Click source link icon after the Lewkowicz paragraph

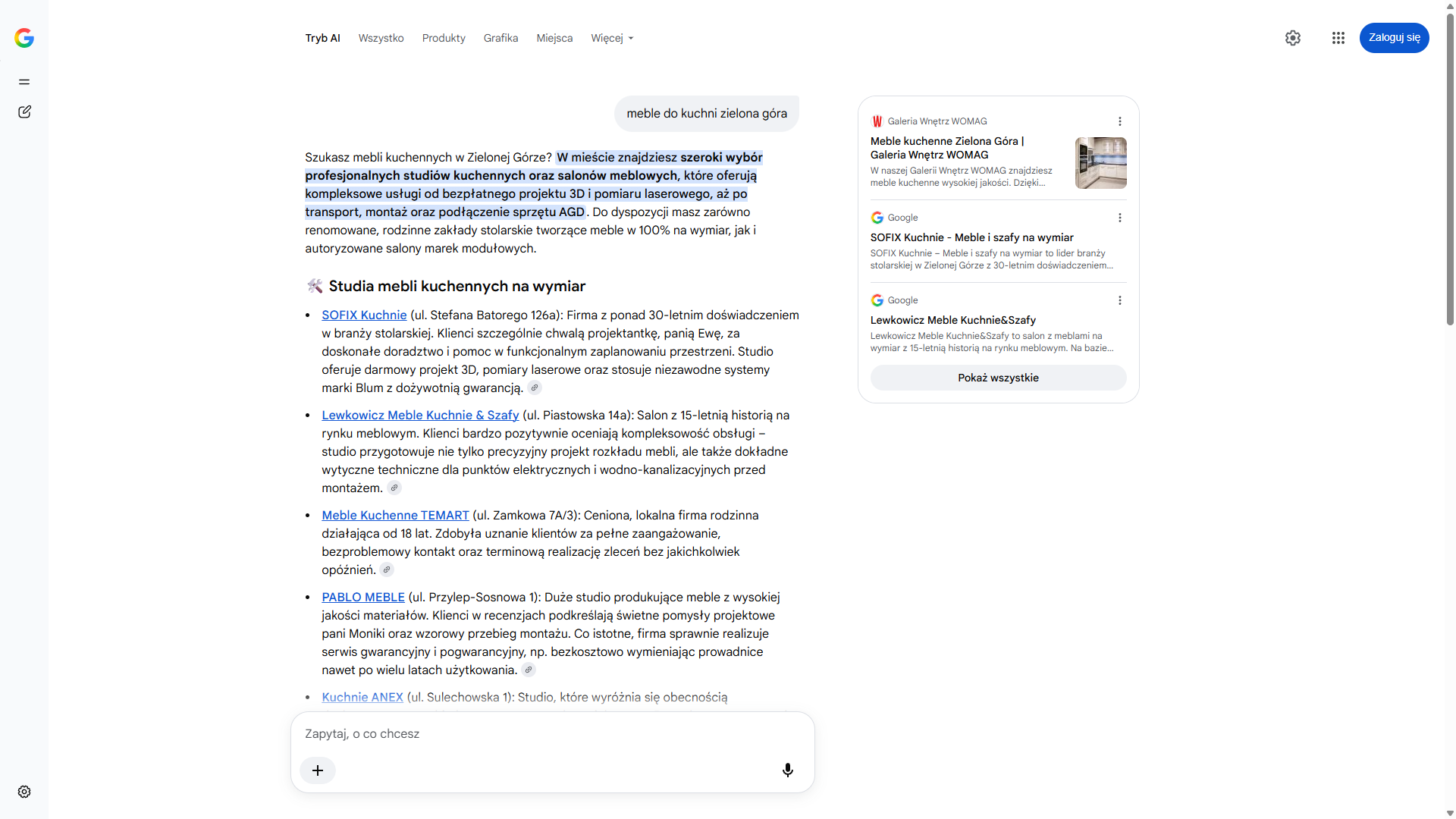394,488
